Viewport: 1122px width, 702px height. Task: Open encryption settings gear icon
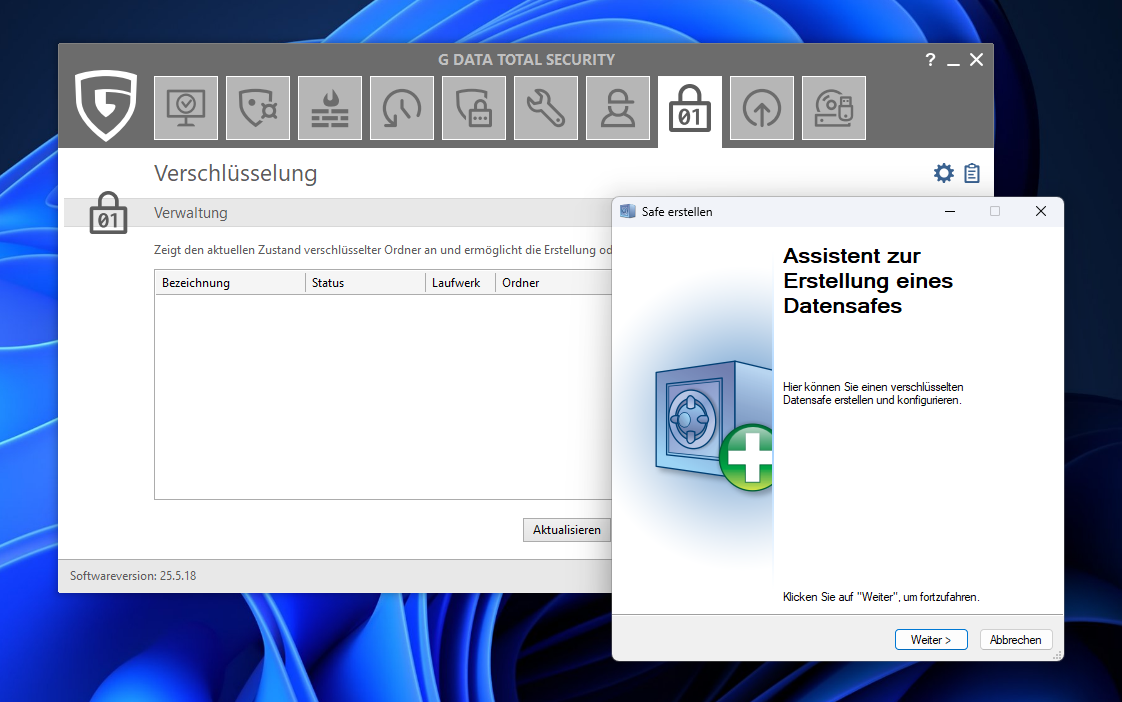944,173
